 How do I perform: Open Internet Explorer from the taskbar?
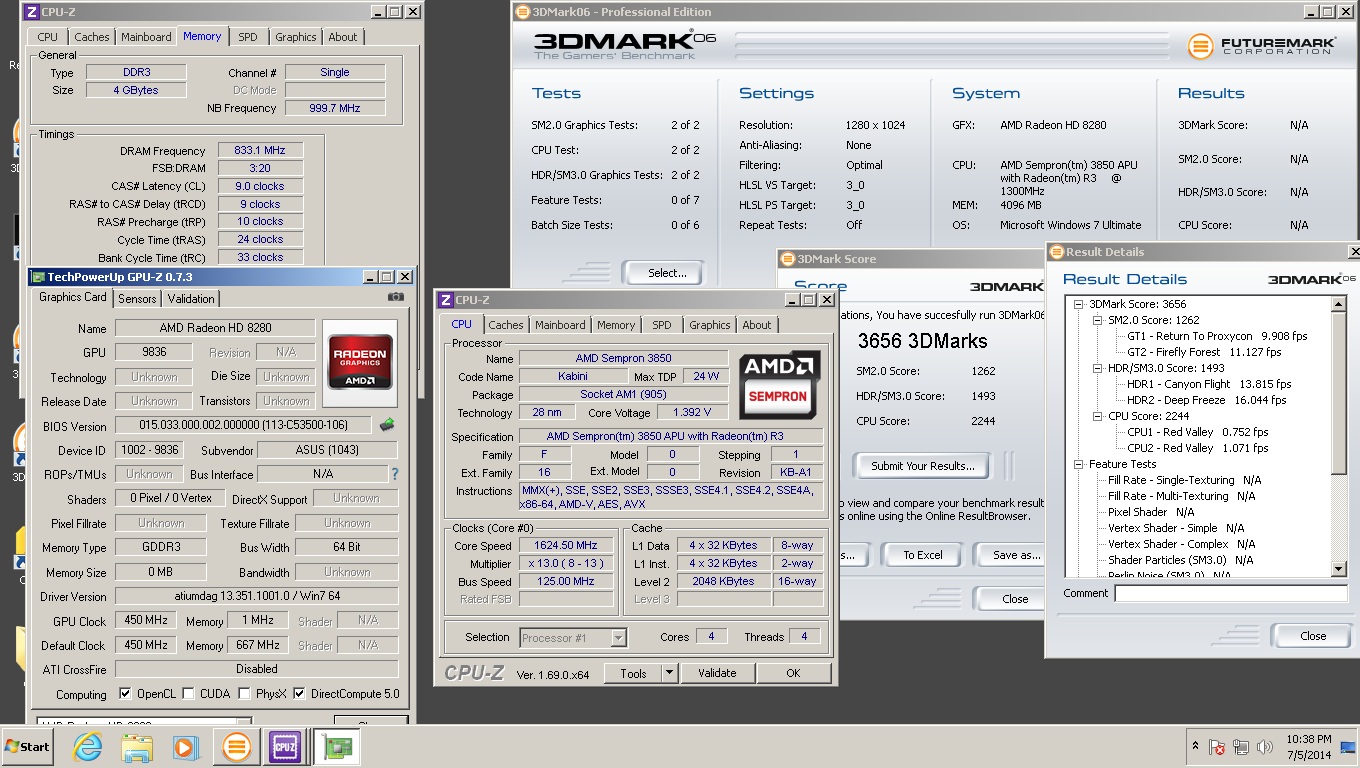(x=88, y=747)
